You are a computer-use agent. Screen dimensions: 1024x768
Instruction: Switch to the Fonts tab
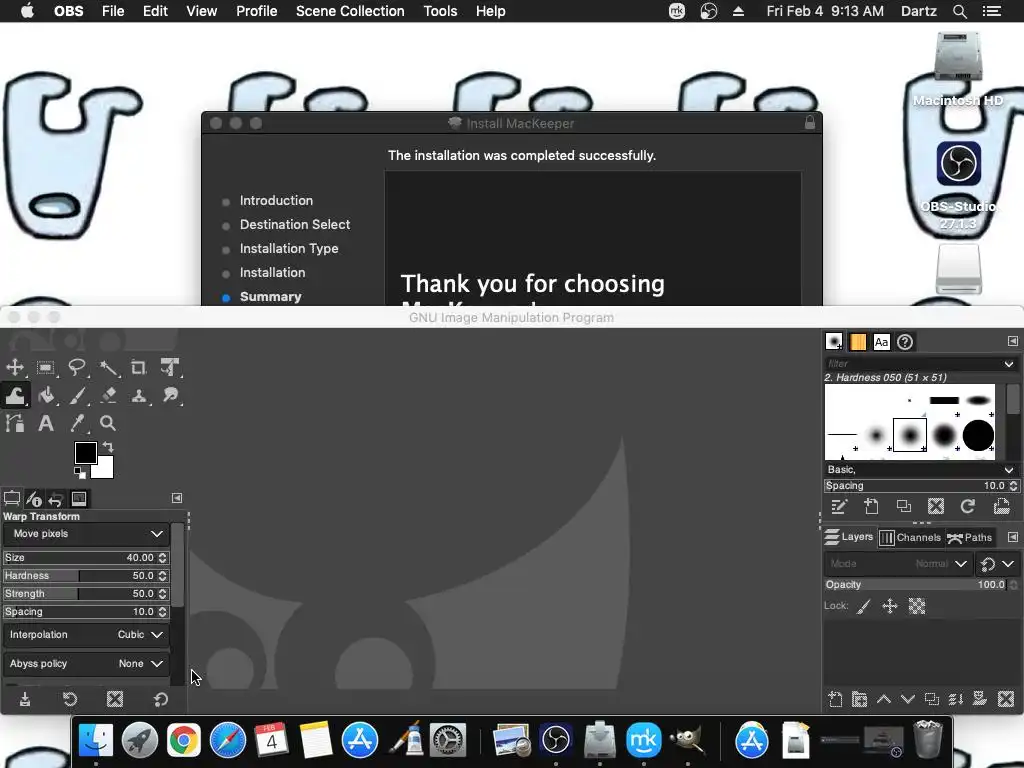tap(882, 342)
